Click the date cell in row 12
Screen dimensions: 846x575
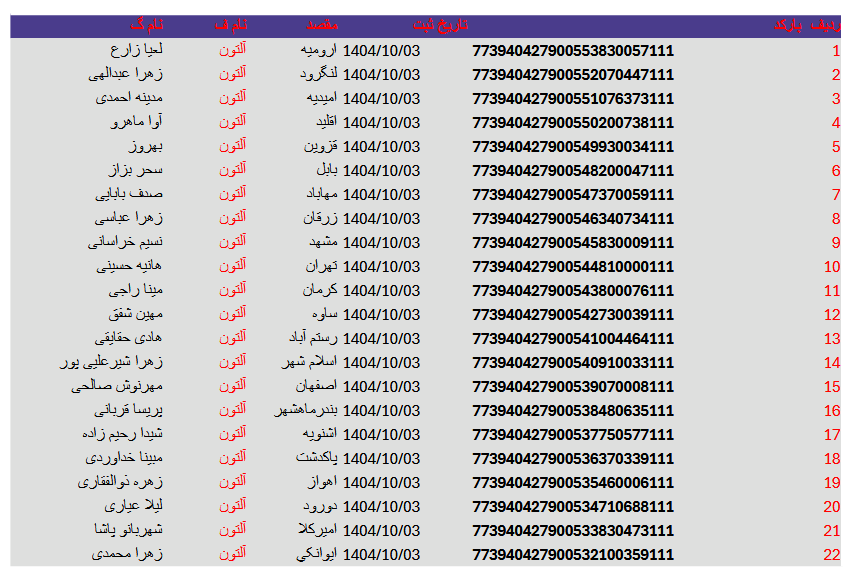click(x=381, y=315)
